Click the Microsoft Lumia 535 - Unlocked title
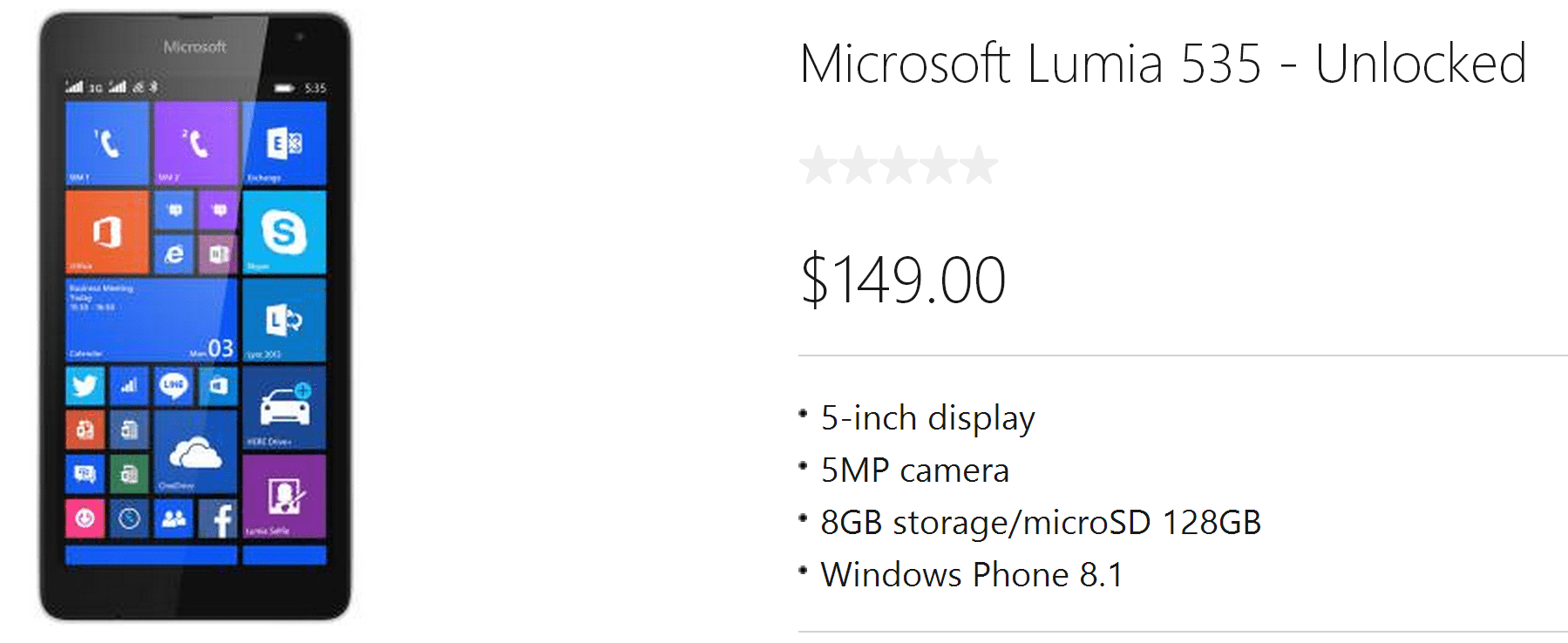1568x643 pixels. [1163, 64]
